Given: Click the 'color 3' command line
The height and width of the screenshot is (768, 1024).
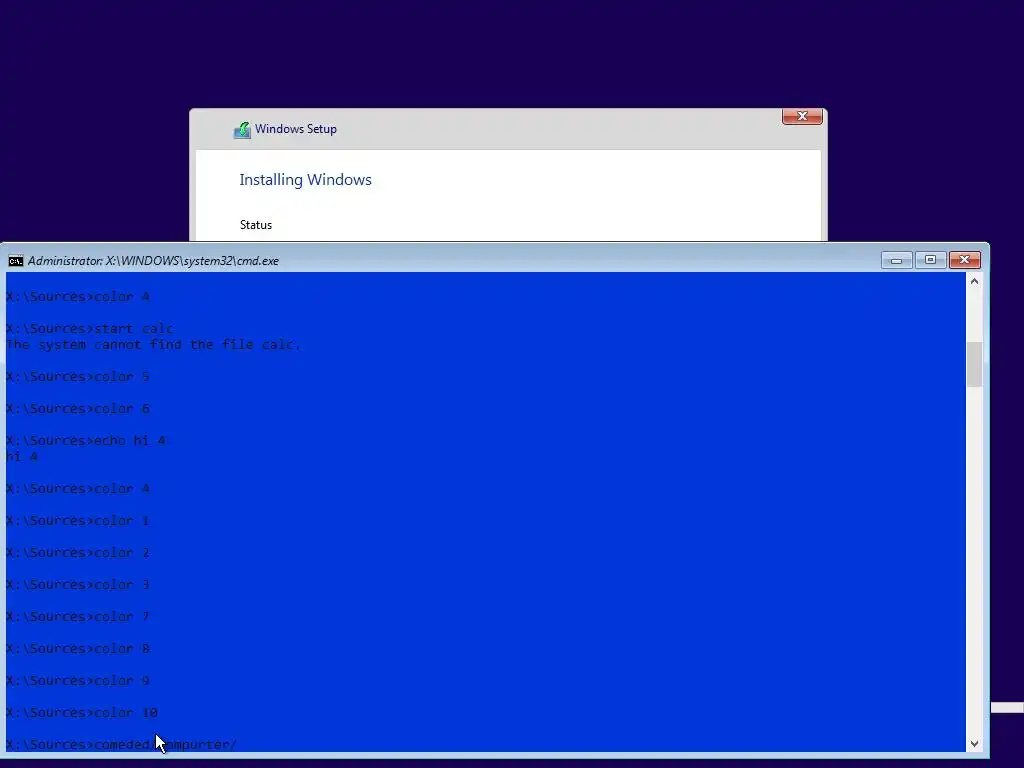Looking at the screenshot, I should (x=78, y=584).
